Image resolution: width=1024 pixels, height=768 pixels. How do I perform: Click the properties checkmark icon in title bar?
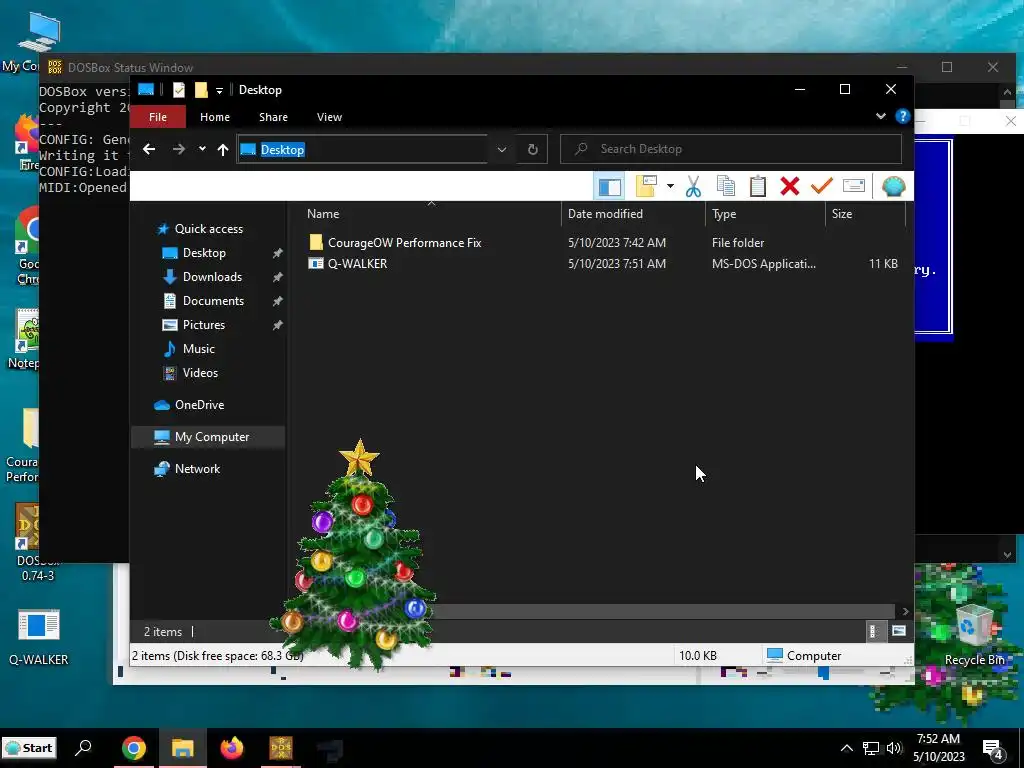178,90
